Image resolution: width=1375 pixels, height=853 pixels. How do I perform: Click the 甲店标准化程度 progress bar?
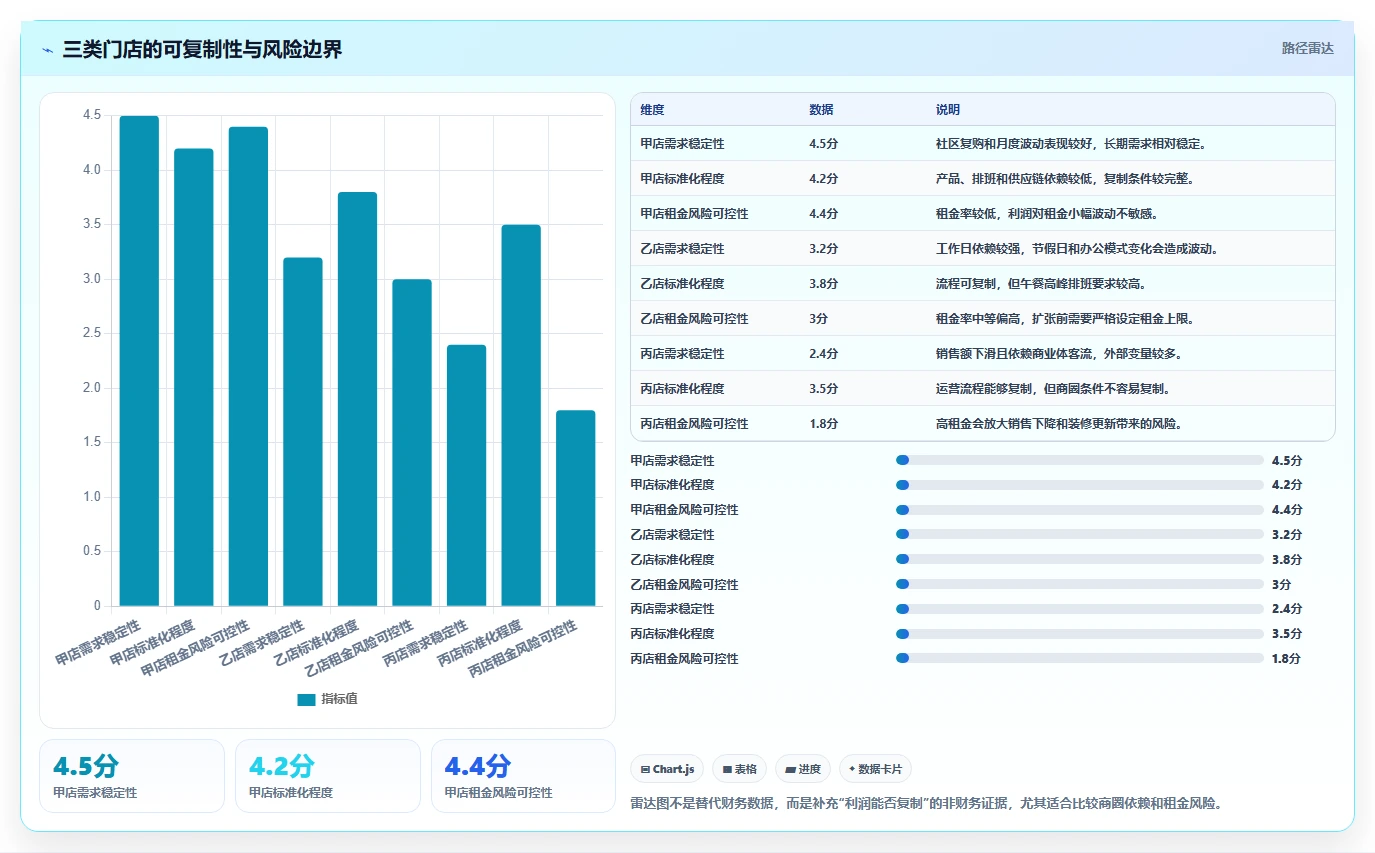point(1080,485)
